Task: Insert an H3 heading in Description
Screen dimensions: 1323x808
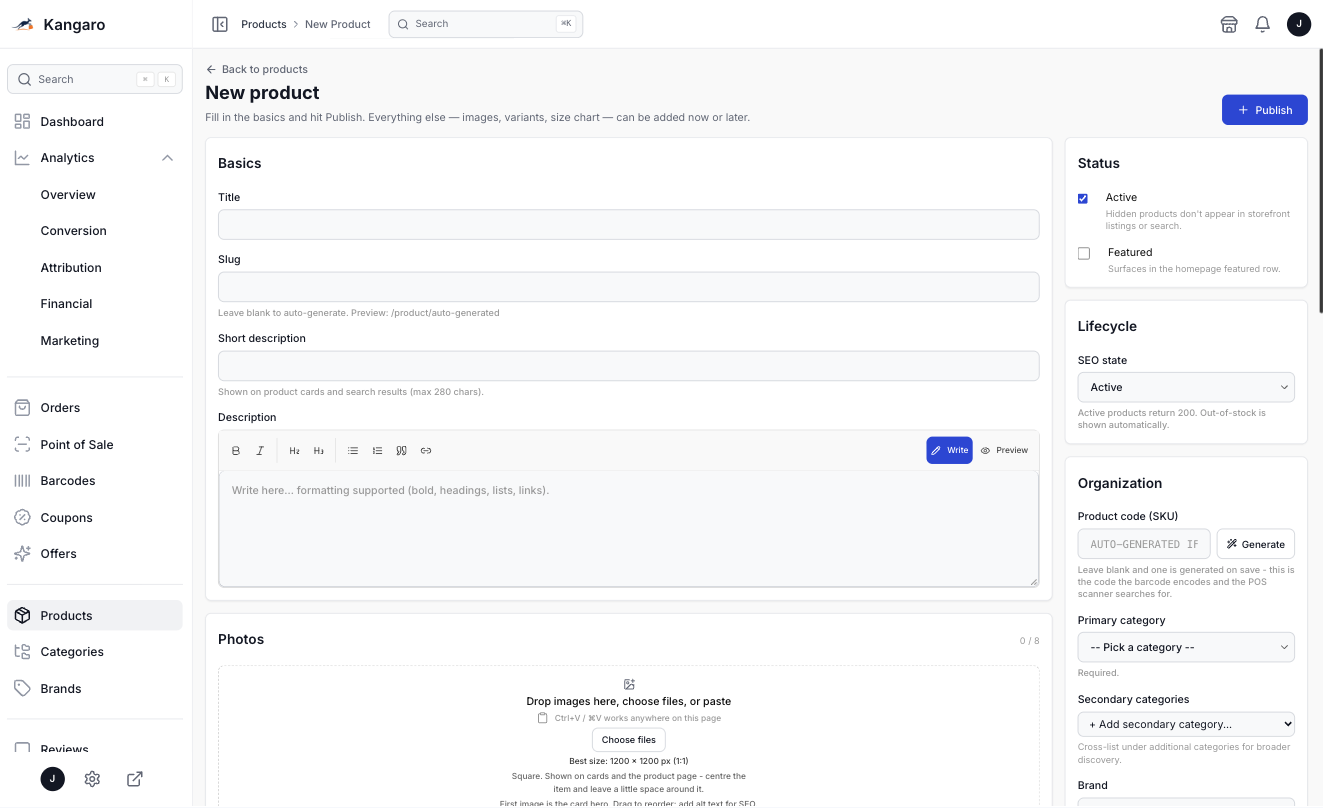Action: click(319, 451)
